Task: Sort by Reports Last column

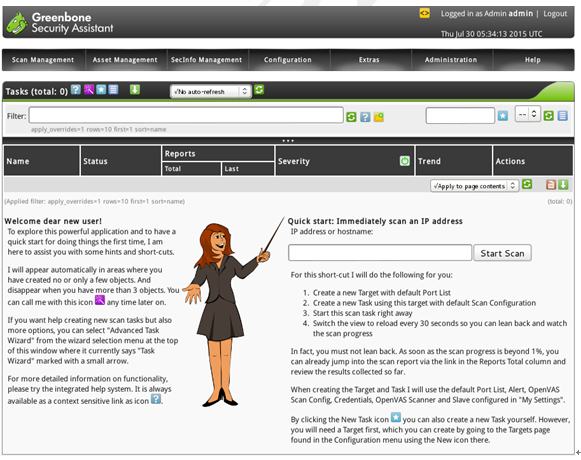Action: point(232,169)
